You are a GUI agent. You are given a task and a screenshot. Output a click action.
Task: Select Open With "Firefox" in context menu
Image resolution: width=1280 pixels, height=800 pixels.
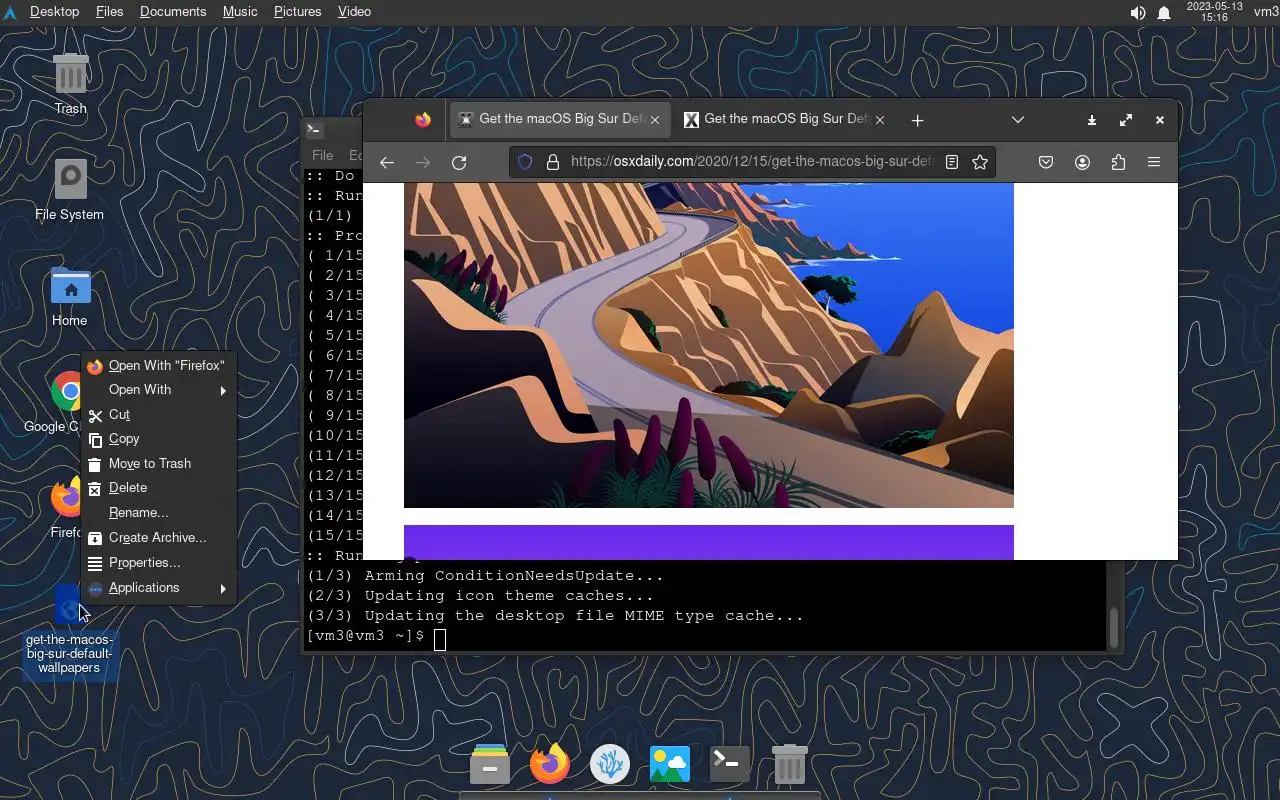point(159,366)
